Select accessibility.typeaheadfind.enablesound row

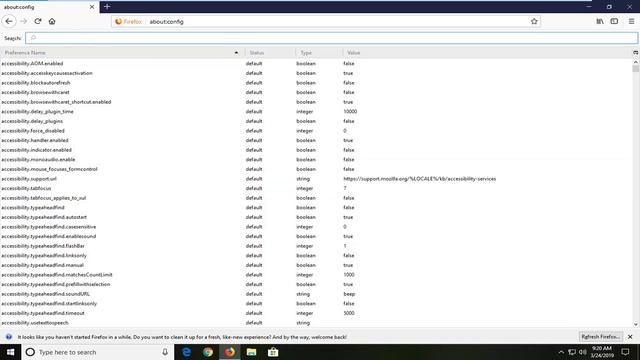pyautogui.click(x=316, y=236)
